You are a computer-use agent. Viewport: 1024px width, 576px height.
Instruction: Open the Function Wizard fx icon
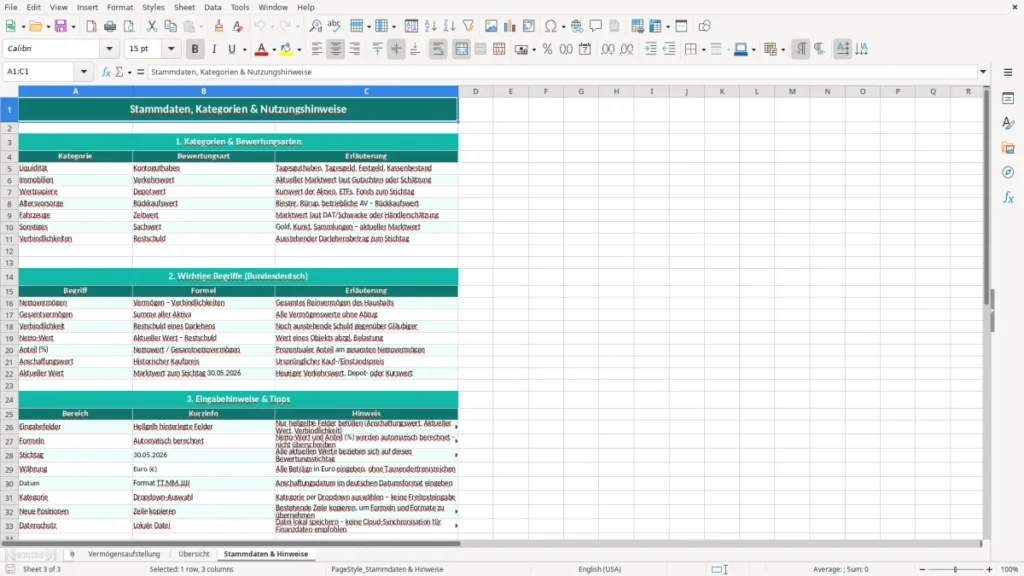pyautogui.click(x=106, y=72)
